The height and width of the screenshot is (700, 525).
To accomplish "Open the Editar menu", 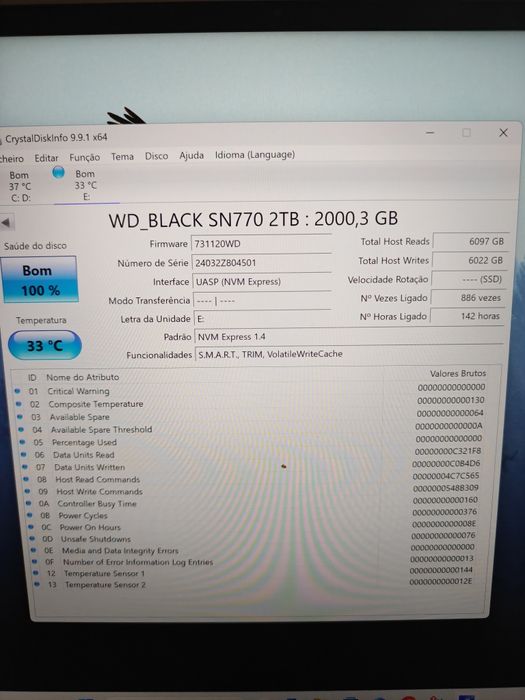I will coord(46,158).
